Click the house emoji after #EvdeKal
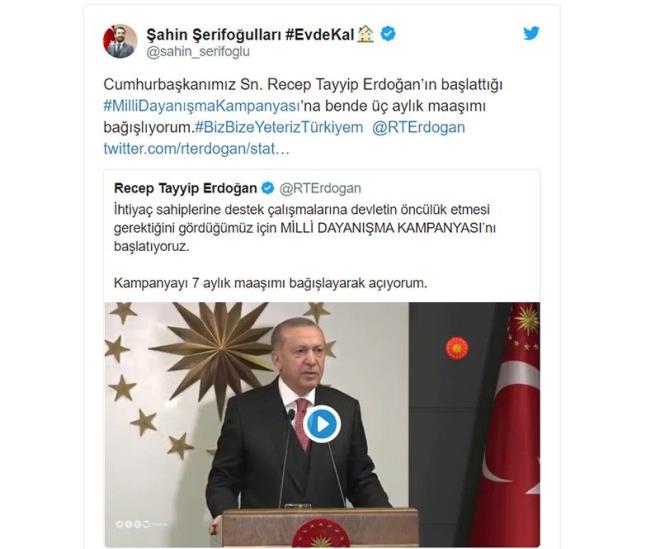Viewport: 660px width, 549px height. pyautogui.click(x=365, y=34)
